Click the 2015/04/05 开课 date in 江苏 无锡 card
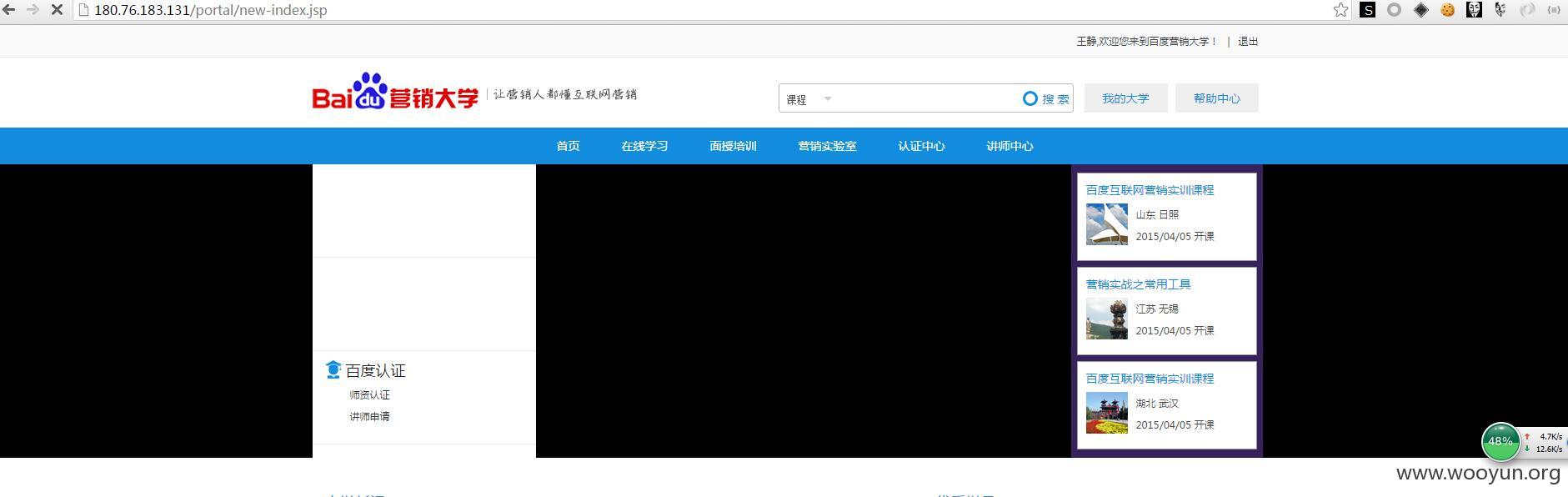The height and width of the screenshot is (497, 1568). [1175, 331]
